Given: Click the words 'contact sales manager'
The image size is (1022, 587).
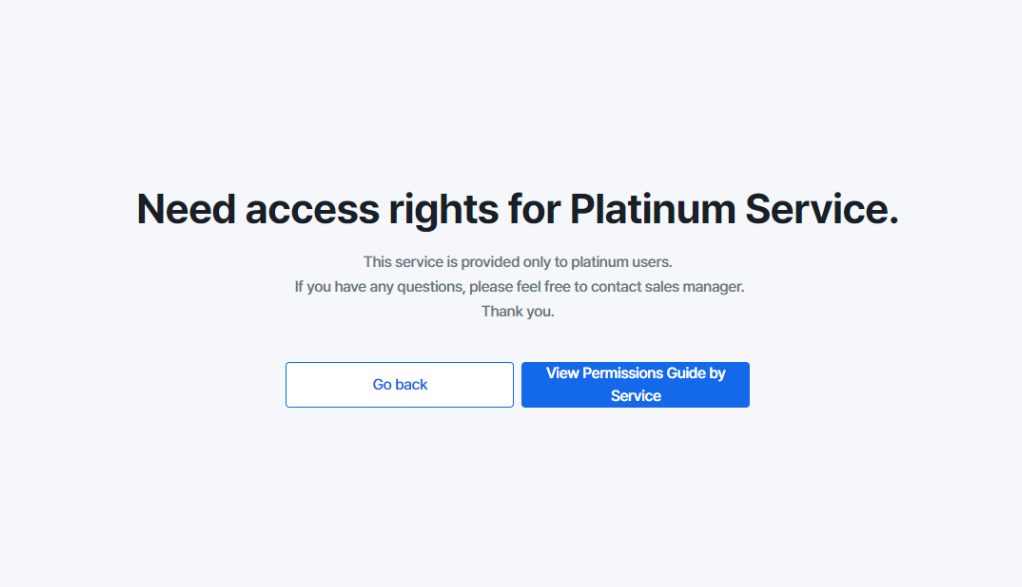Looking at the screenshot, I should (x=667, y=287).
